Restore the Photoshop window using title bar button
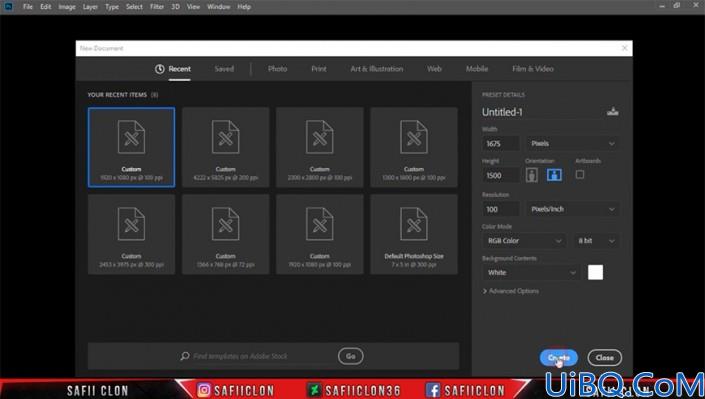 point(677,5)
